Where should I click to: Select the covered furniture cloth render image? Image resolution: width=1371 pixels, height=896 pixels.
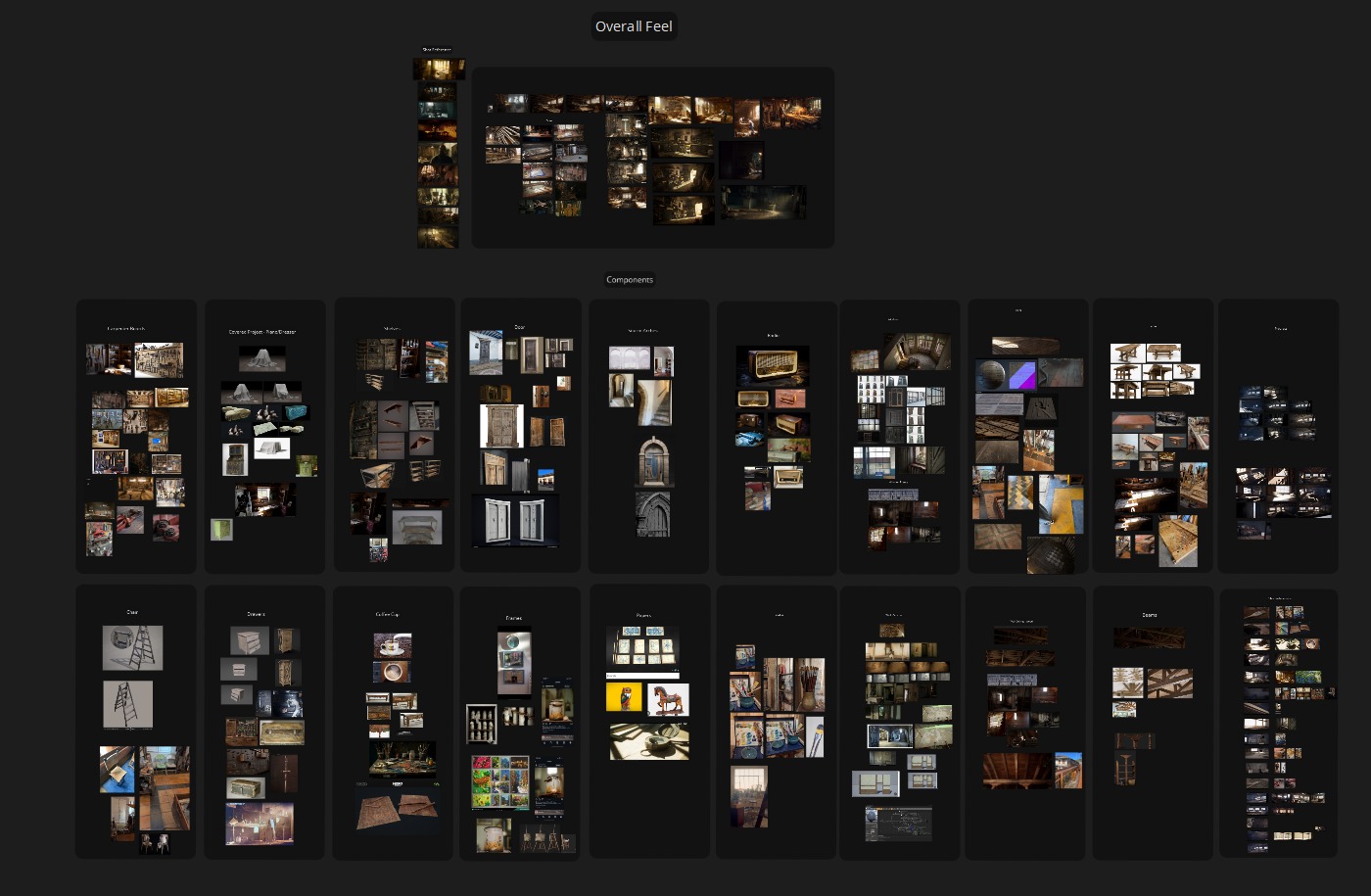pos(262,358)
